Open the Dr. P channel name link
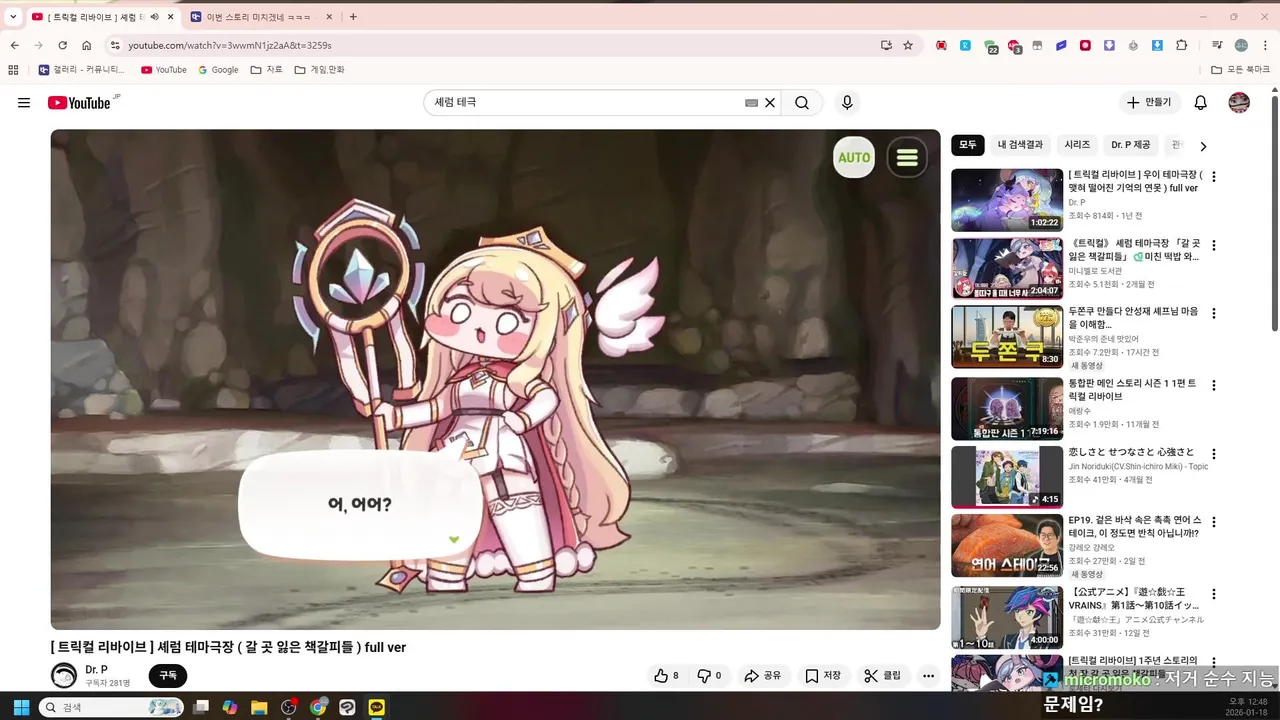This screenshot has width=1280, height=720. [96, 670]
